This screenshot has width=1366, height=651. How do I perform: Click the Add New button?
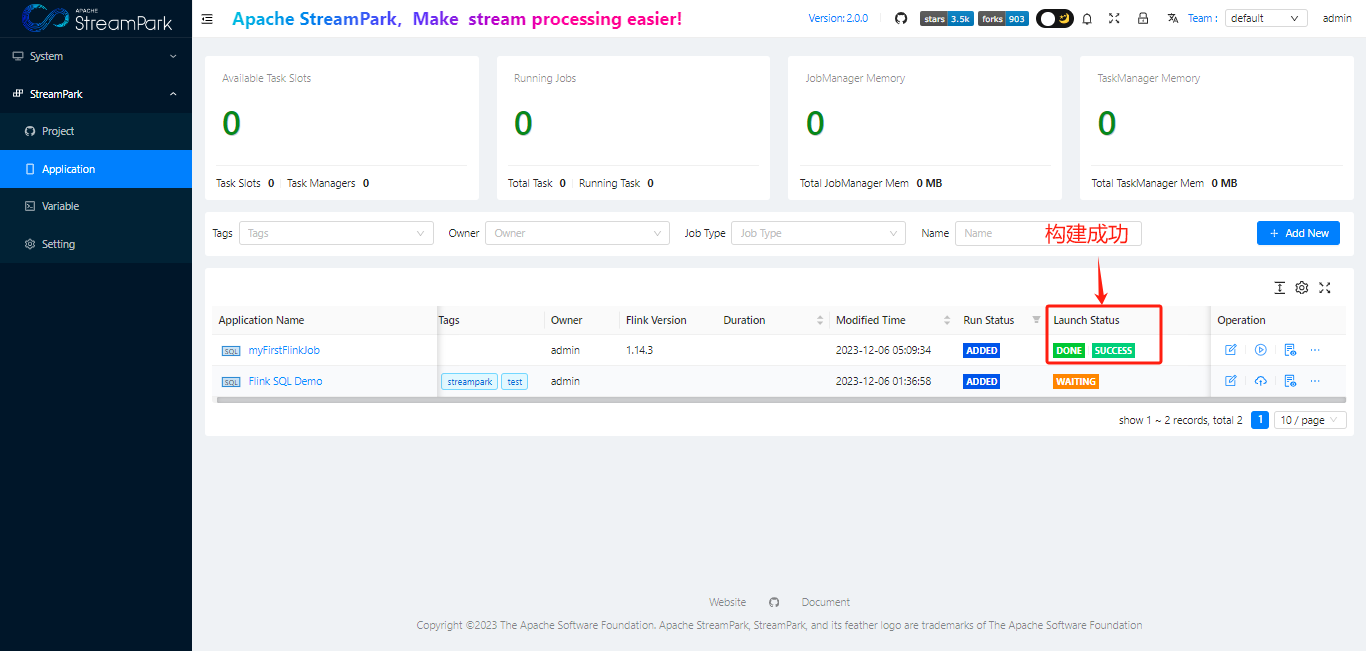1298,233
